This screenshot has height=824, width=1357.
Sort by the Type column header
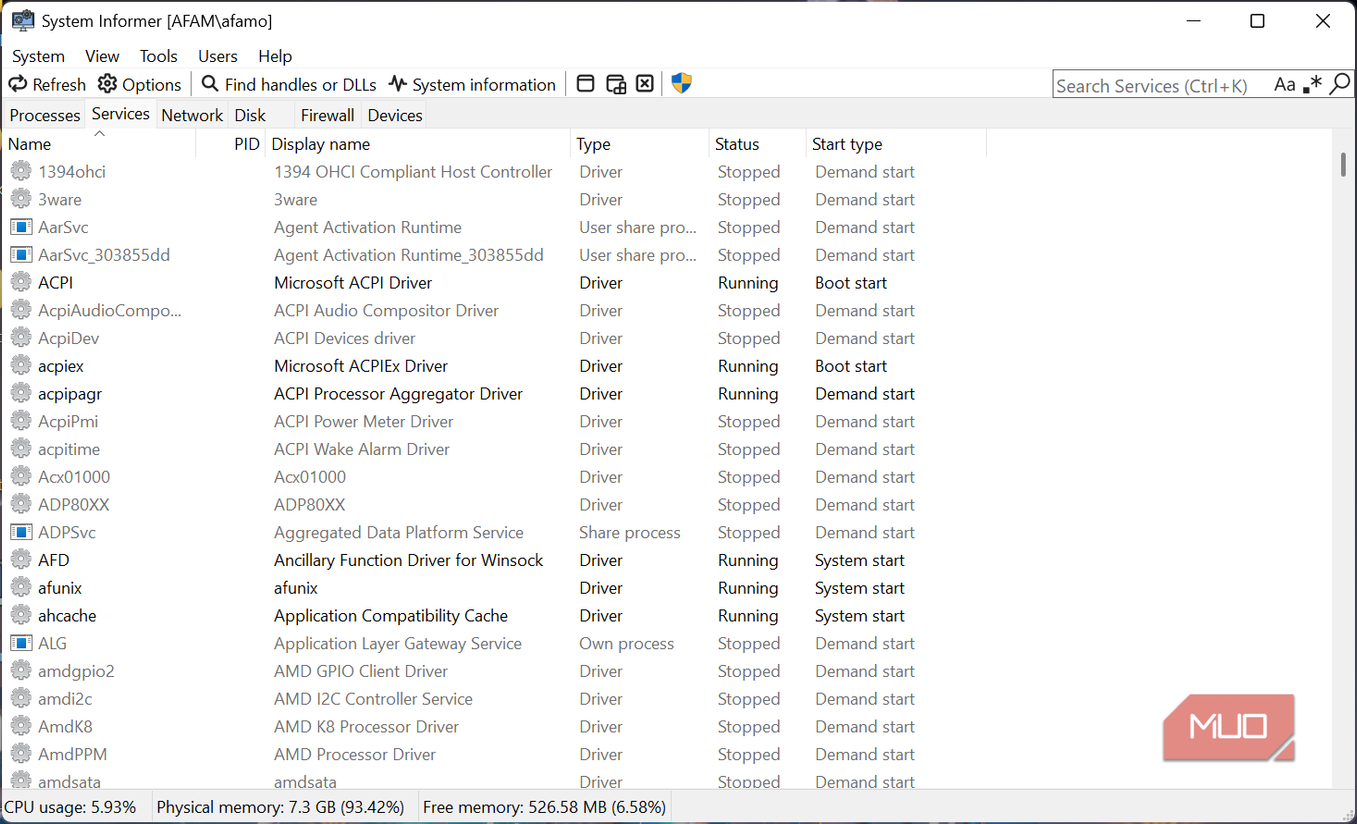tap(639, 144)
